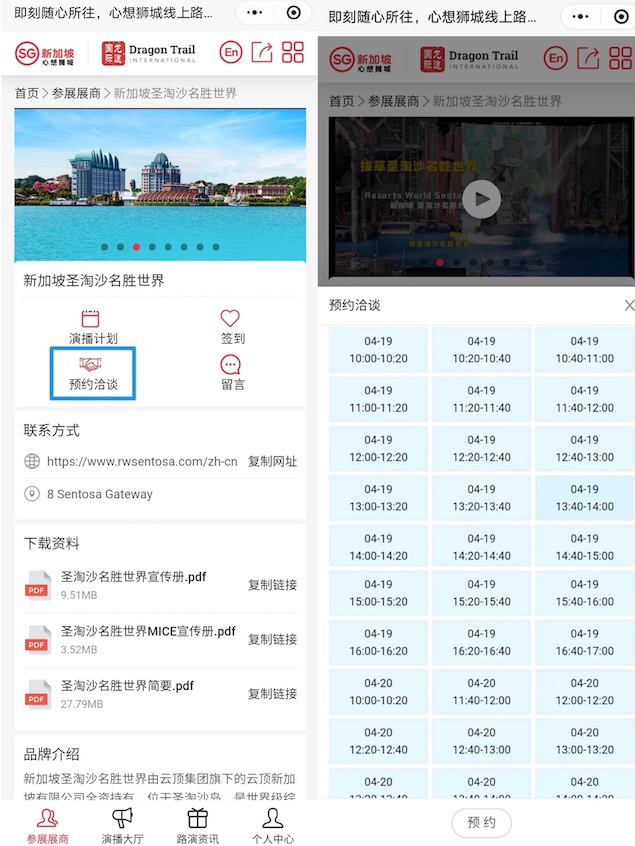Switch to the 演播大厅 tab

[x=122, y=826]
